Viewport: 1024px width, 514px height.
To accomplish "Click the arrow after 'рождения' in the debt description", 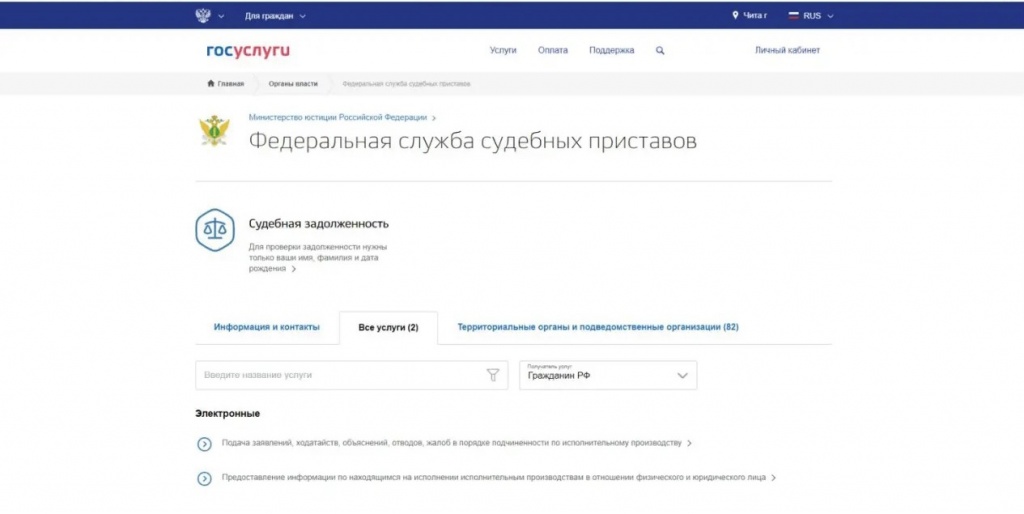I will tap(293, 269).
